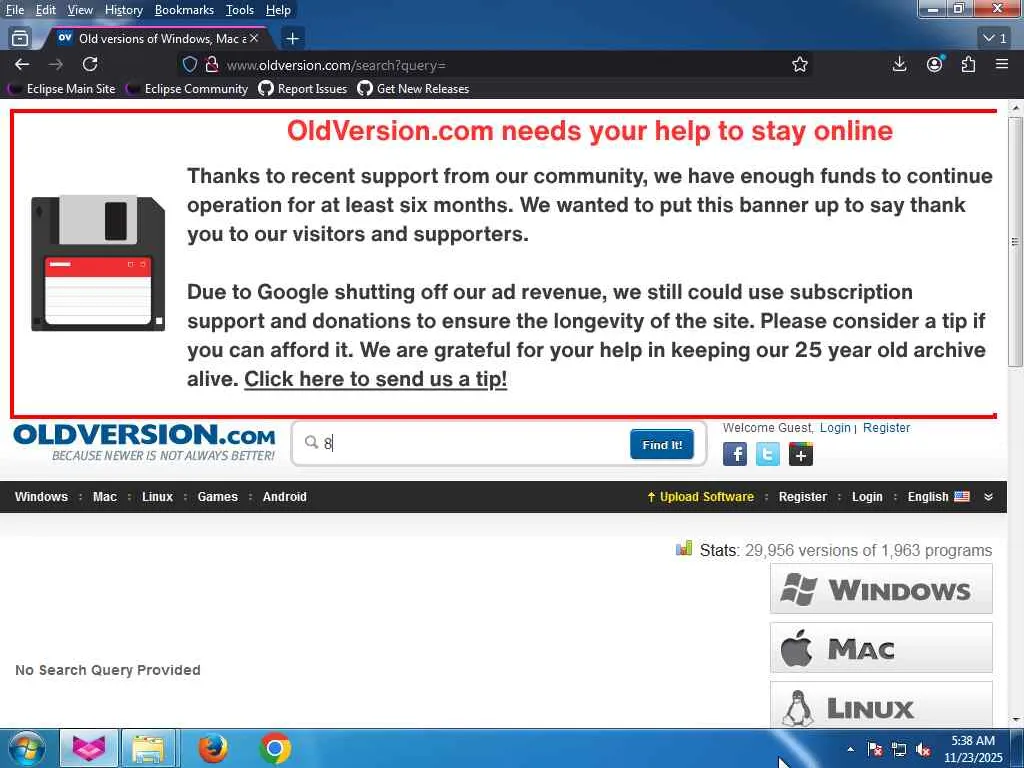Select Android in the navigation bar
This screenshot has height=768, width=1024.
[x=284, y=496]
